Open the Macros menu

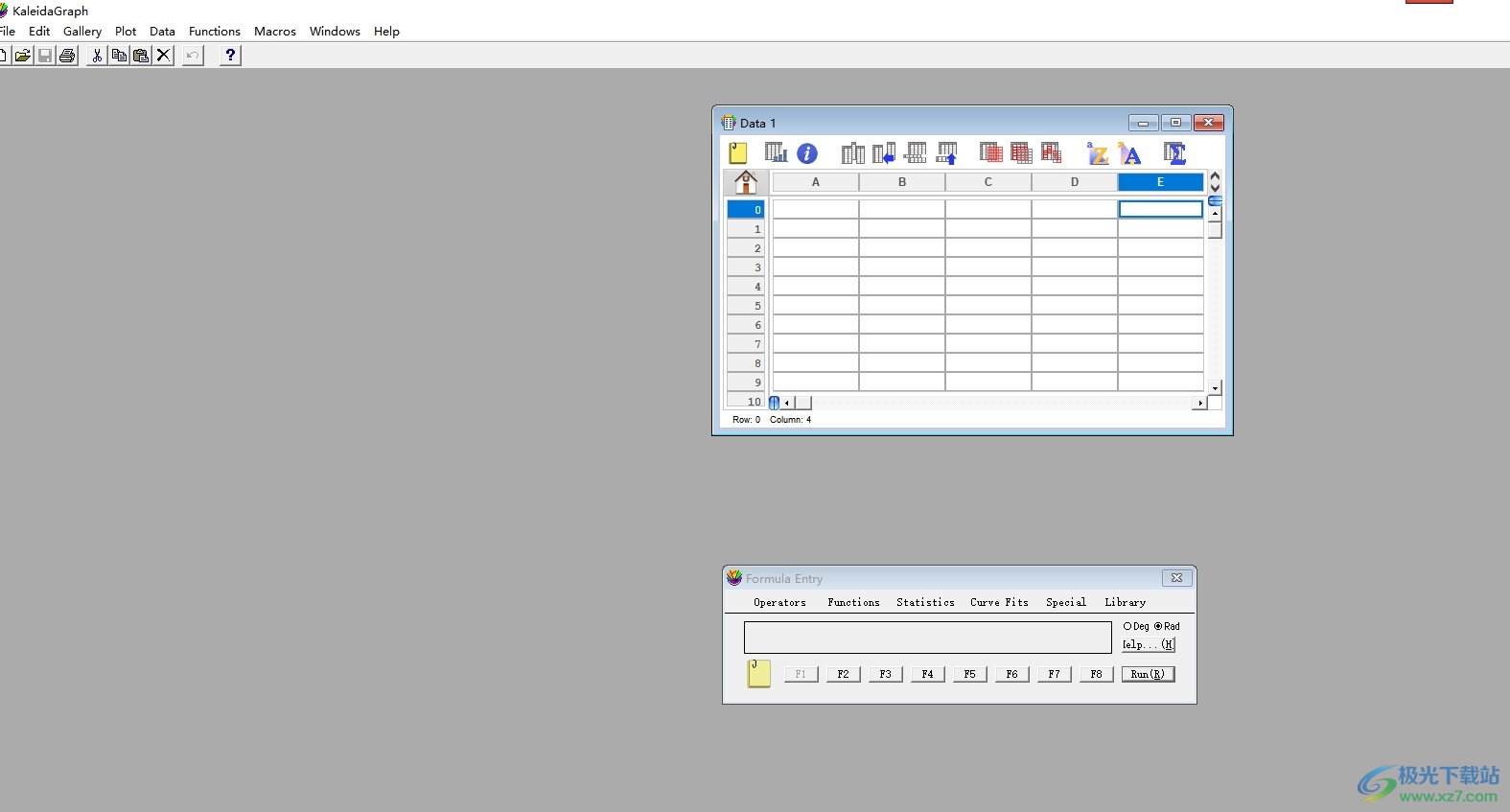[275, 32]
